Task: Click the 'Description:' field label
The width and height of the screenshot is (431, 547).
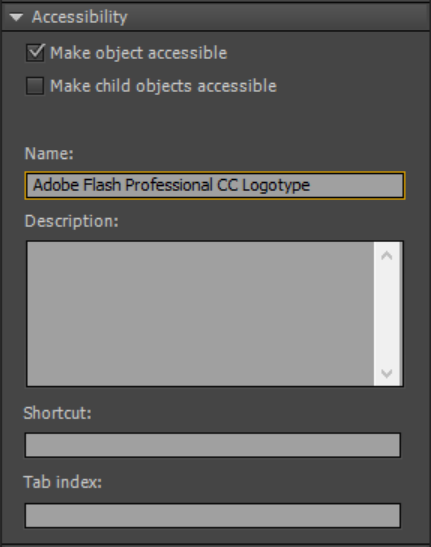Action: coord(72,221)
